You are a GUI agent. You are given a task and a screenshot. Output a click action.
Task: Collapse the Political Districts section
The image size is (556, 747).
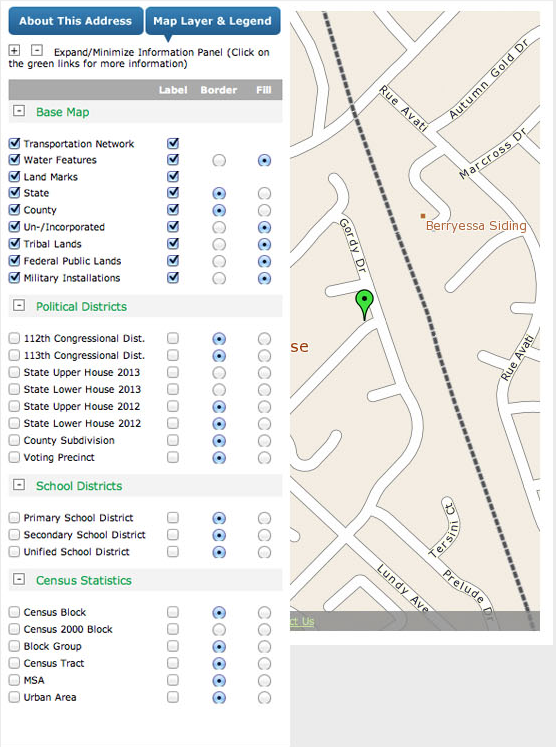click(19, 305)
